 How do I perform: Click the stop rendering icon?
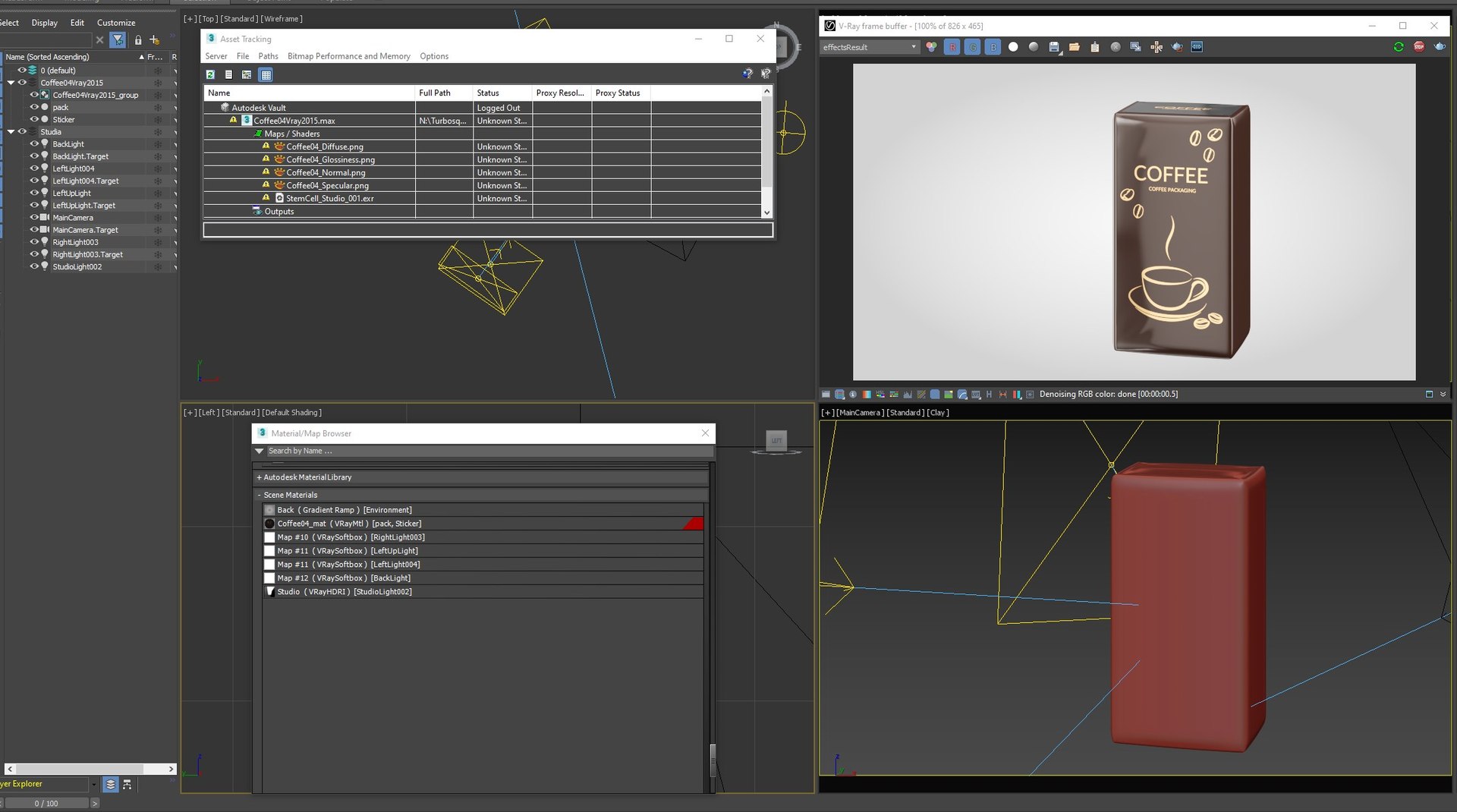coord(1419,47)
